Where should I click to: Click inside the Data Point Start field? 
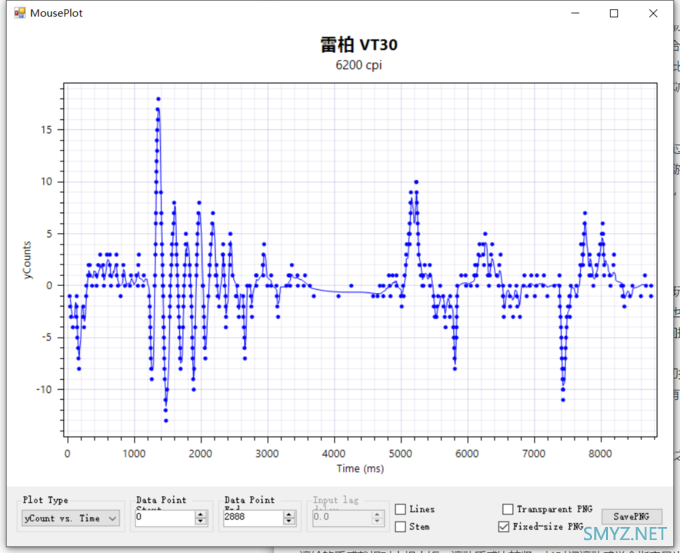165,517
